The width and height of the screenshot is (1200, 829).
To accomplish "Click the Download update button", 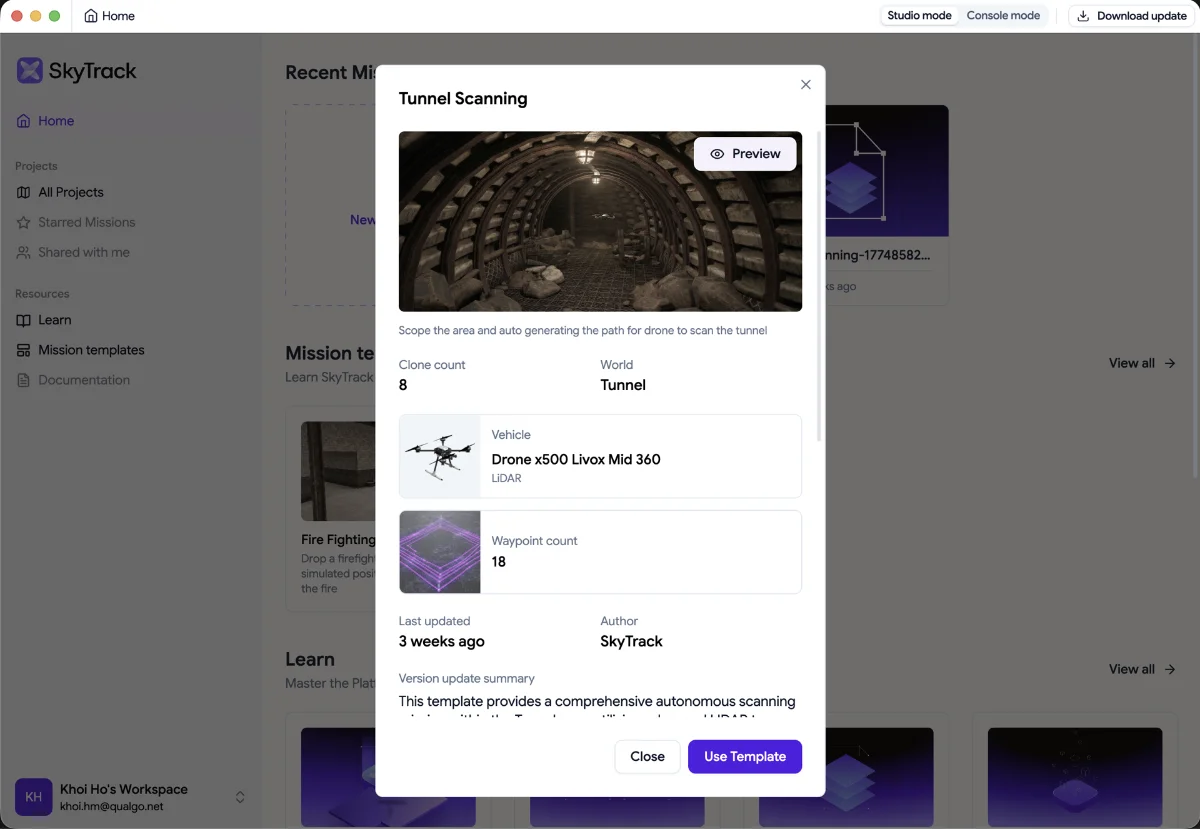I will click(x=1131, y=16).
